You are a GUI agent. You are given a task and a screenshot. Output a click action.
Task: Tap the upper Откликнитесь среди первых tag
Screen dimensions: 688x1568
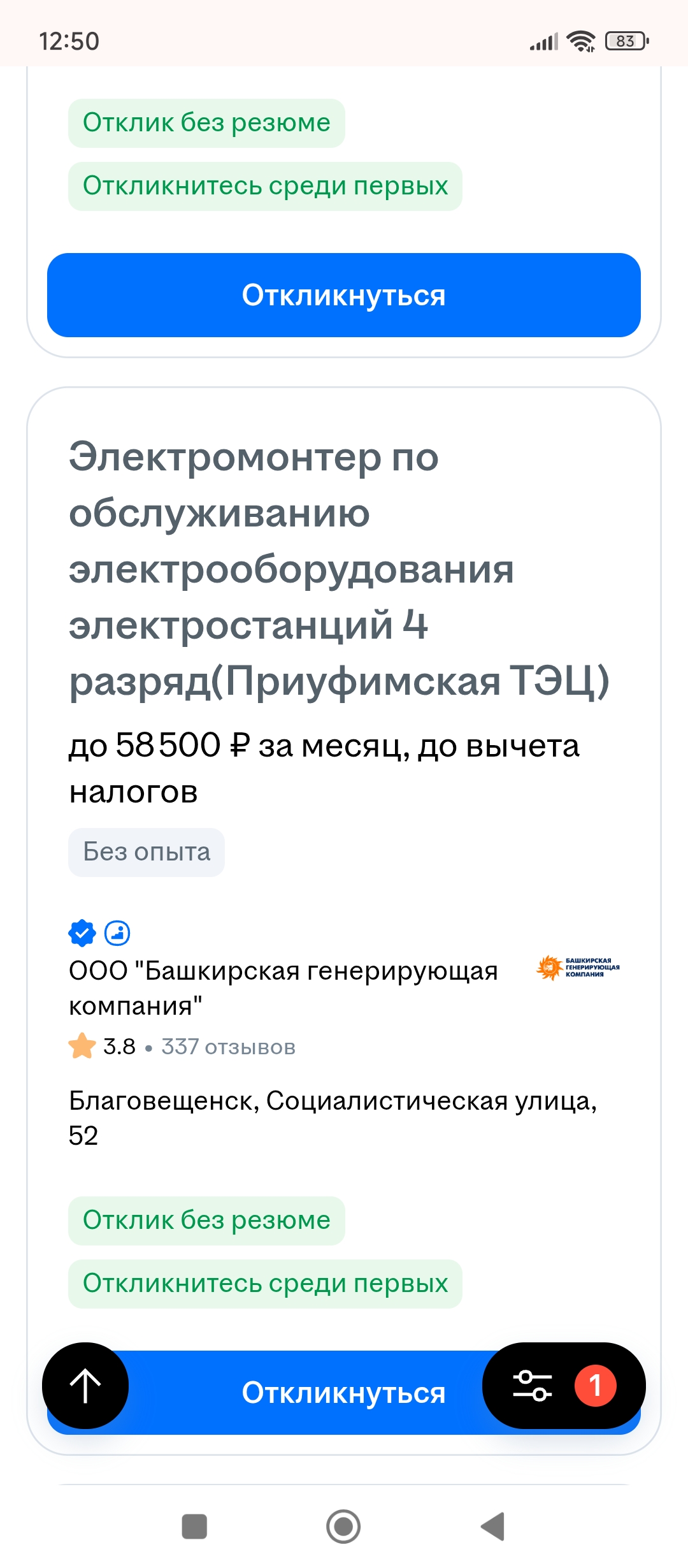pos(265,186)
